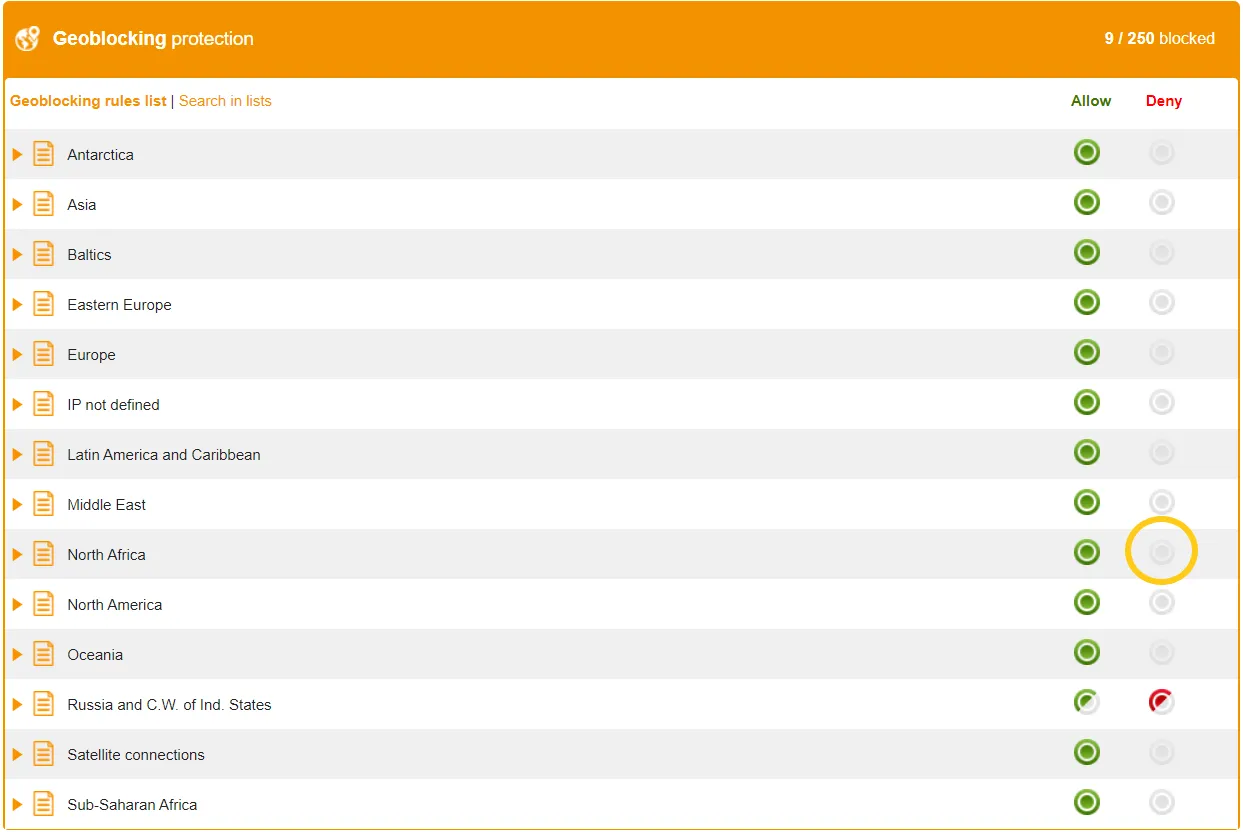Viewport: 1243px width, 832px height.
Task: Expand the Baltics group
Action: [17, 254]
